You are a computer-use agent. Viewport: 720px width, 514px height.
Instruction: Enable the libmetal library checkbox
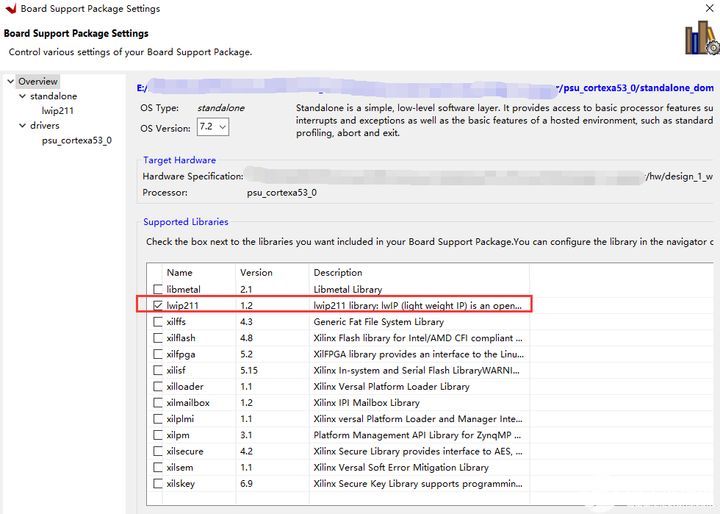tap(157, 289)
